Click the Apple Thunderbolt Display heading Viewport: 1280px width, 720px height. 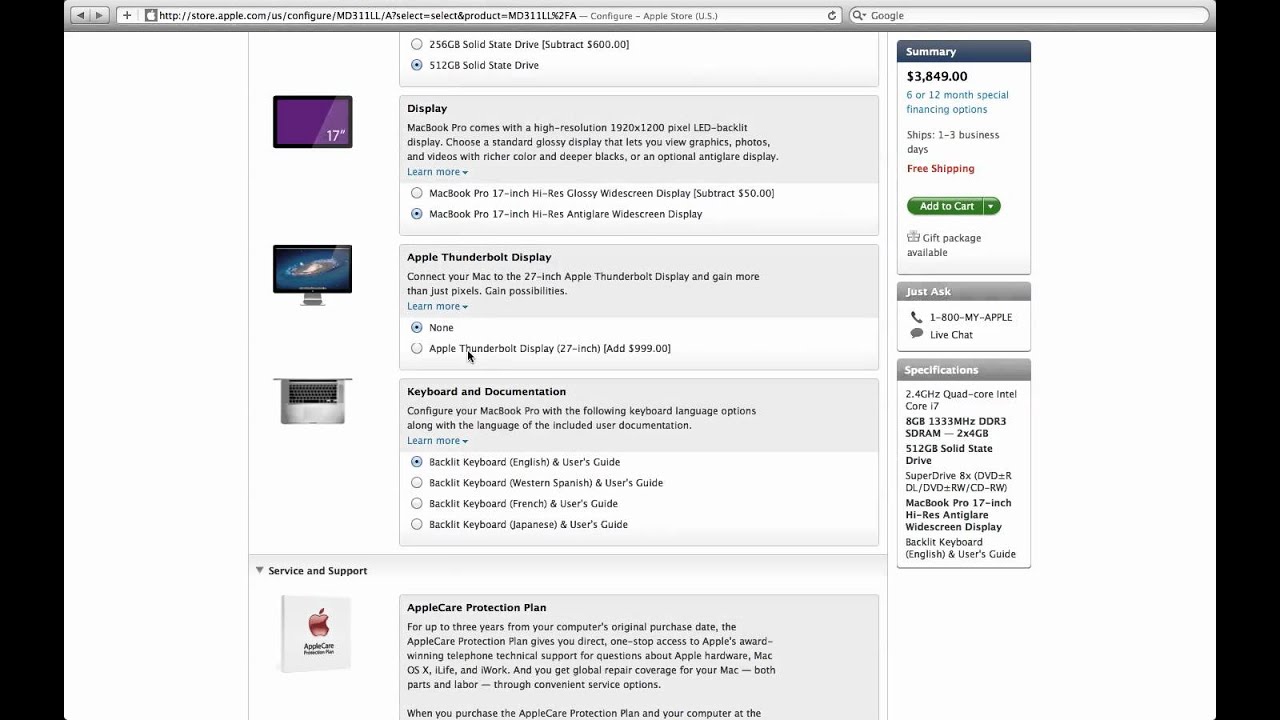[479, 257]
